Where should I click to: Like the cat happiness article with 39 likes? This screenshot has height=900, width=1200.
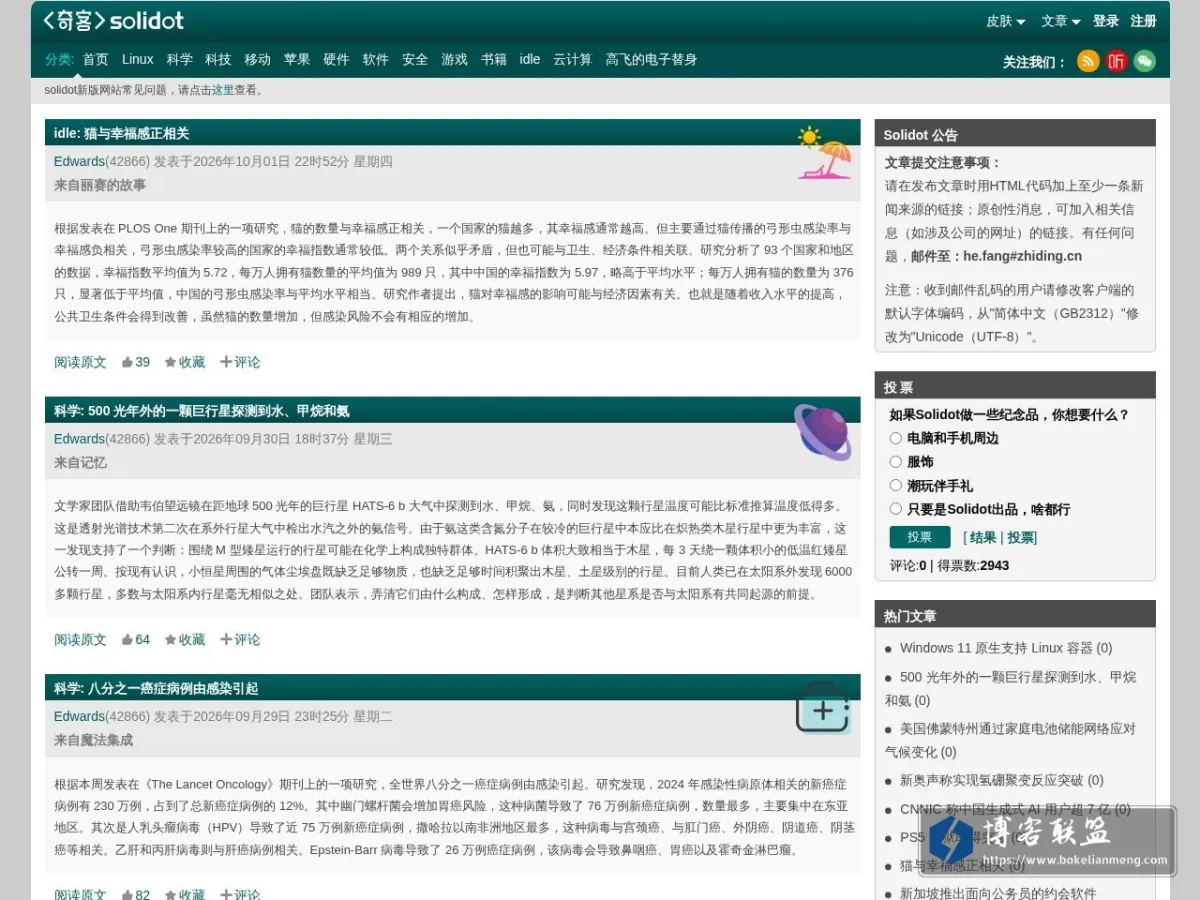click(x=136, y=362)
